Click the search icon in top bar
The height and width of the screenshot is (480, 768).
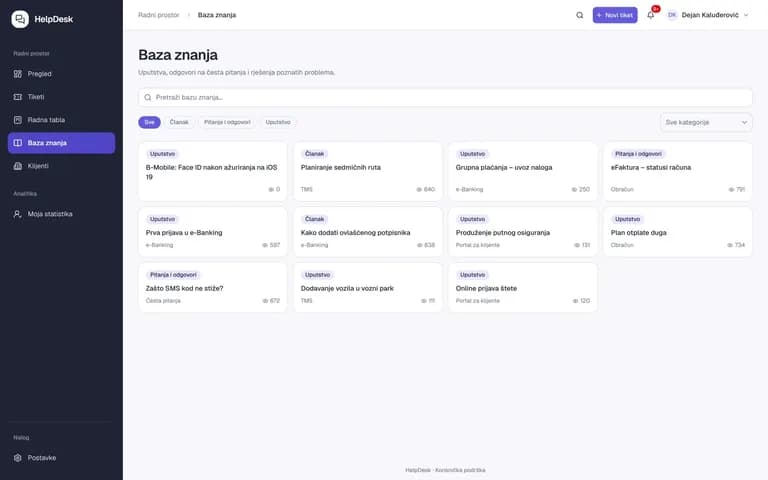tap(579, 15)
